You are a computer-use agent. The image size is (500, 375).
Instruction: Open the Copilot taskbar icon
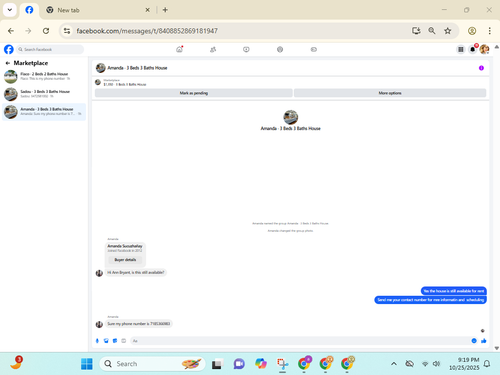[x=261, y=364]
